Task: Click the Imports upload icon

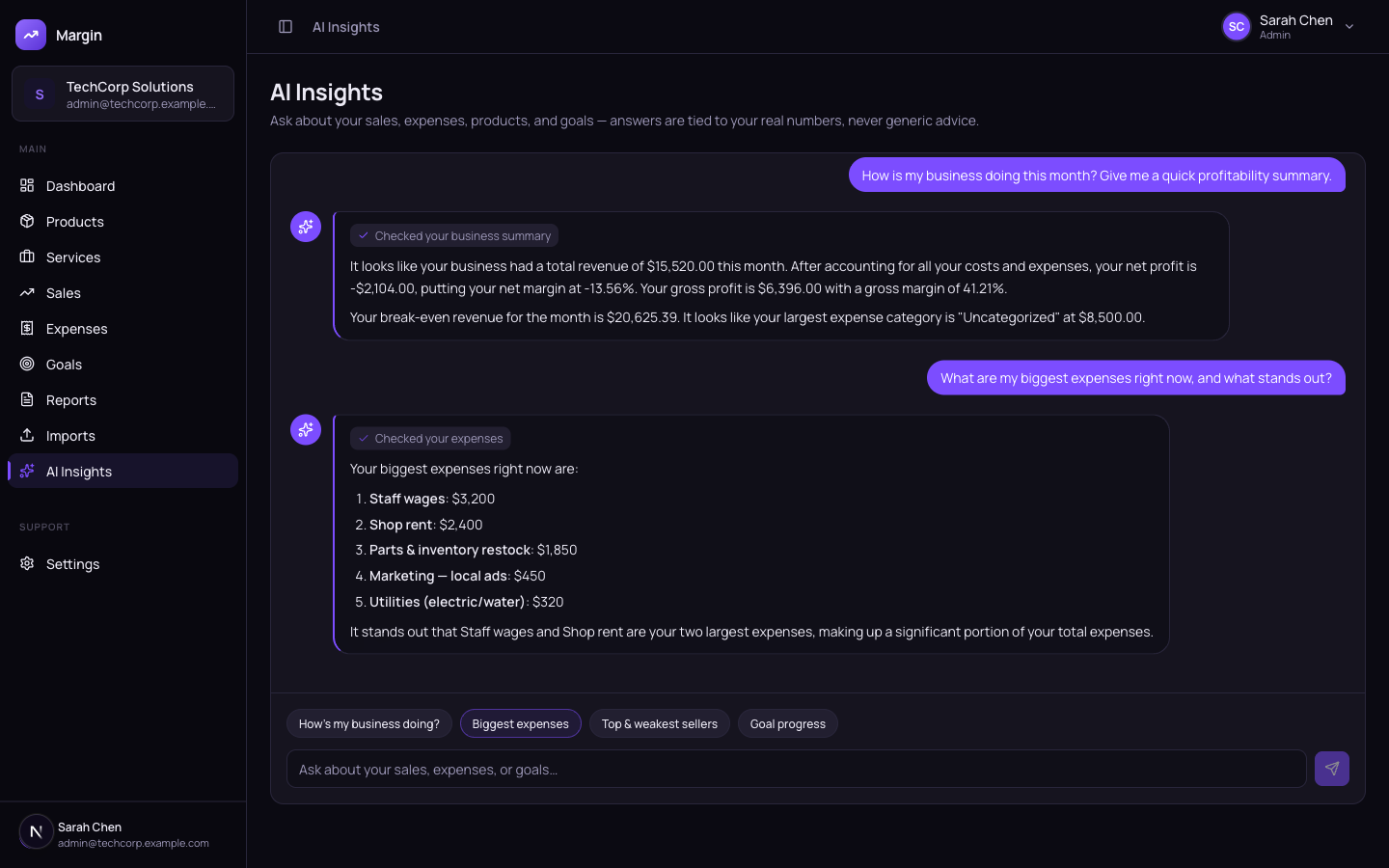Action: [x=27, y=435]
